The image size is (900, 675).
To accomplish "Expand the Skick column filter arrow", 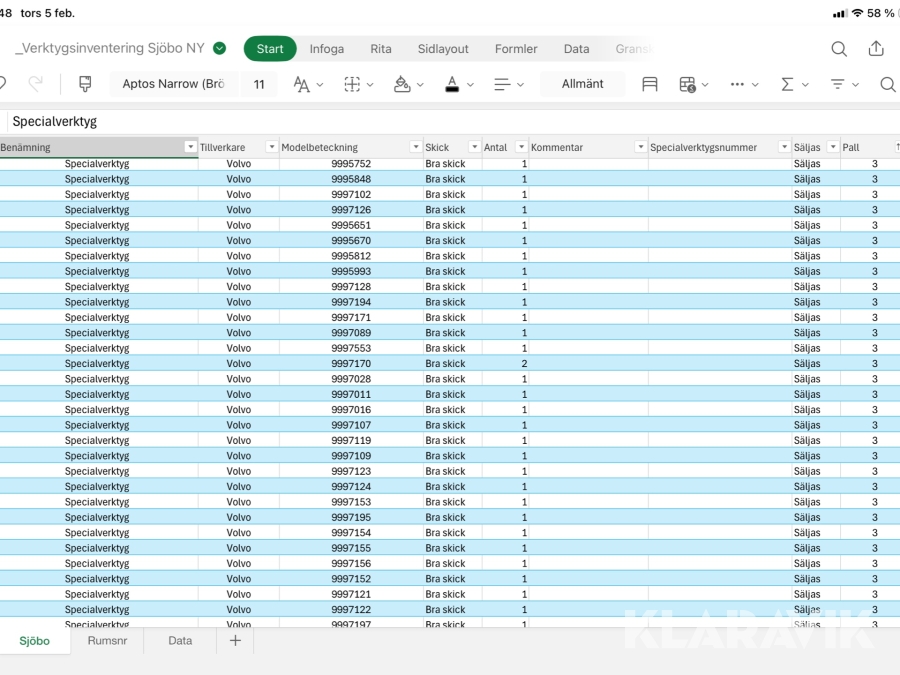I will point(474,147).
